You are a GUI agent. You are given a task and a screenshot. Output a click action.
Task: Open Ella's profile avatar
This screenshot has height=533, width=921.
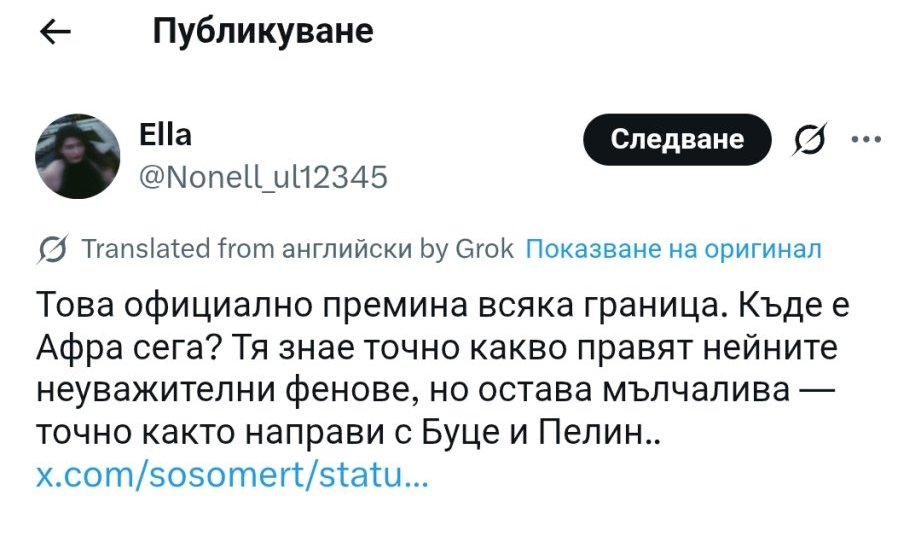pos(78,155)
